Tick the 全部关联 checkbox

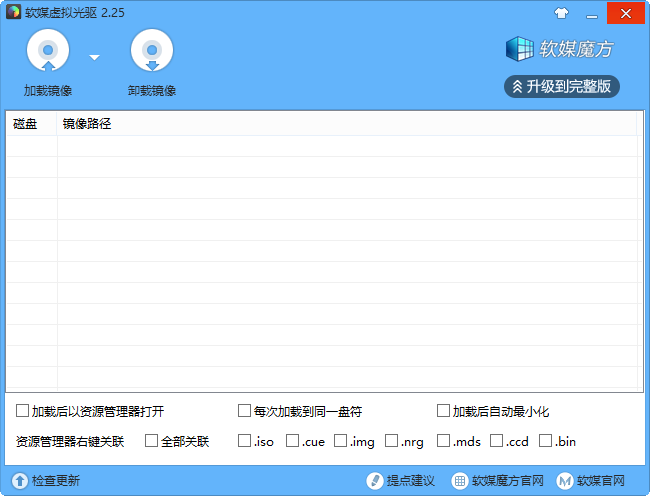151,440
